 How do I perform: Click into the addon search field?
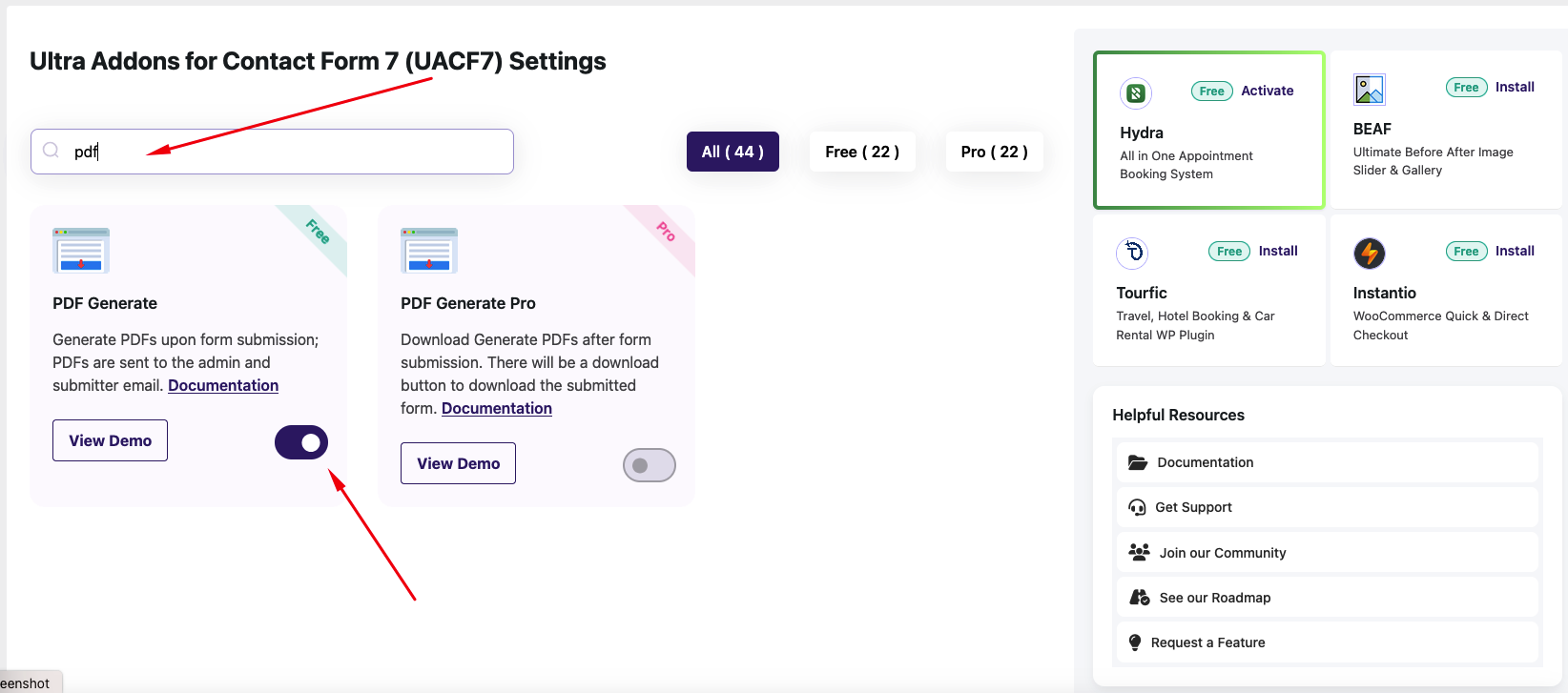[273, 152]
